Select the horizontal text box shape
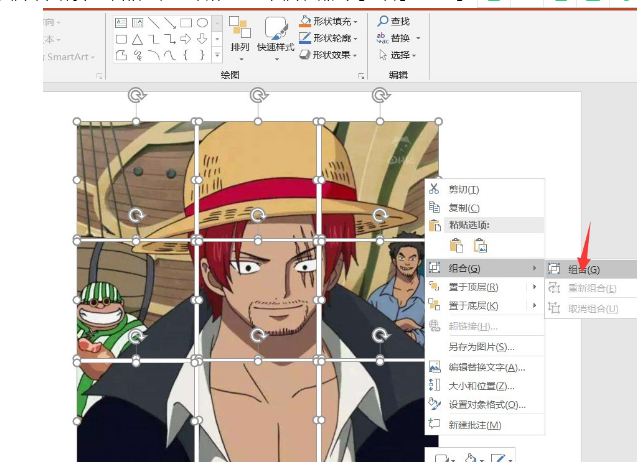The width and height of the screenshot is (637, 462). [121, 23]
